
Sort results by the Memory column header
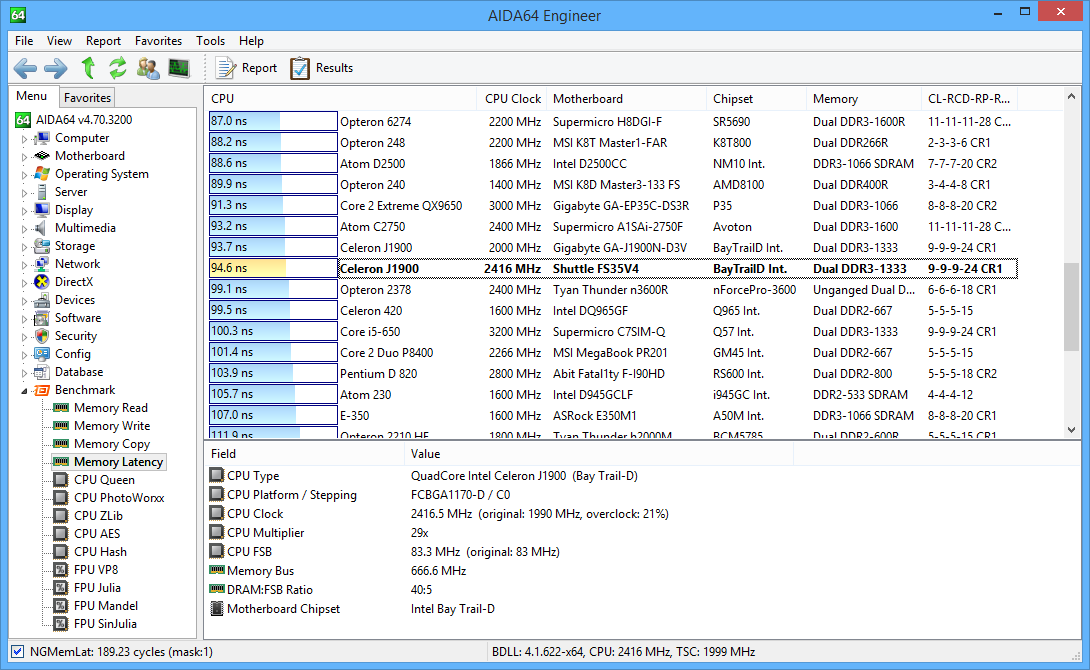pos(863,99)
